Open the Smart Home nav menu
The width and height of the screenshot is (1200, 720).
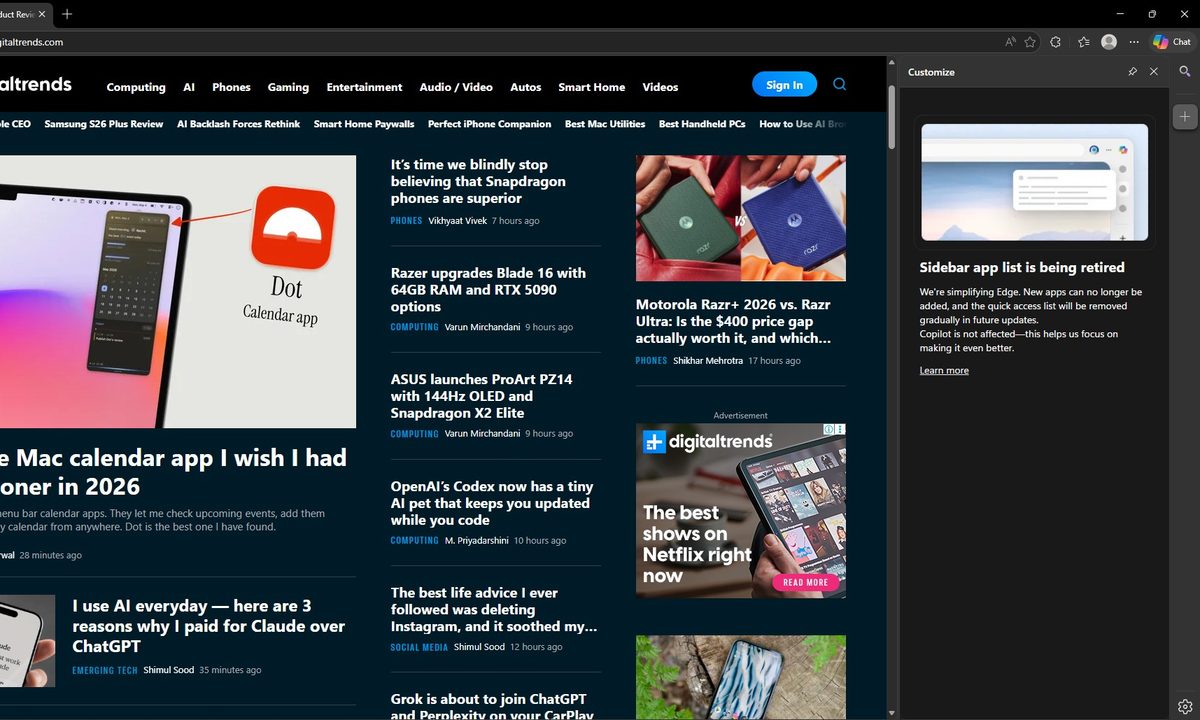(592, 87)
